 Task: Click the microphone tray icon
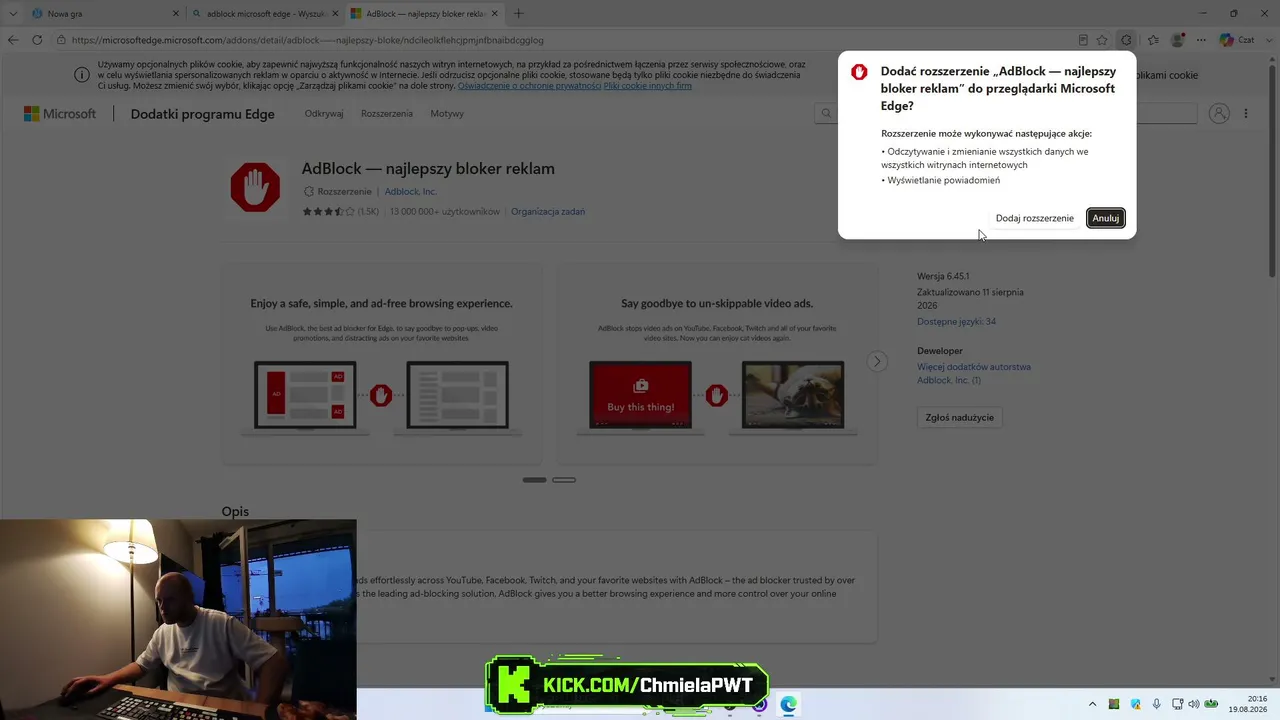[x=1157, y=704]
